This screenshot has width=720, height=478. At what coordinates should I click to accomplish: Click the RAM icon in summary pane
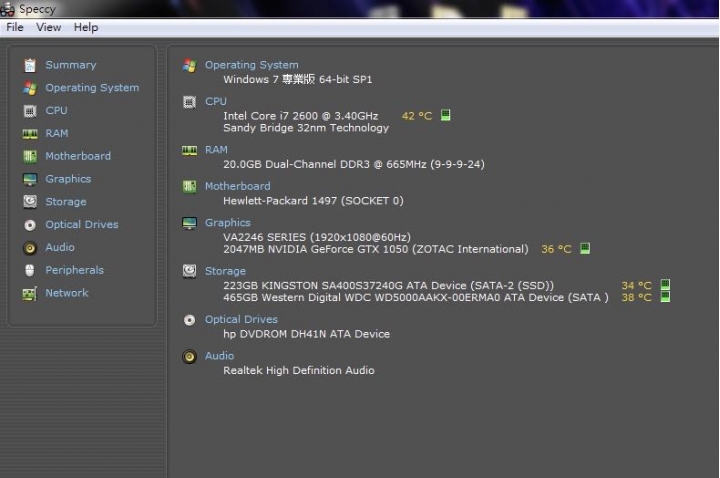point(189,150)
